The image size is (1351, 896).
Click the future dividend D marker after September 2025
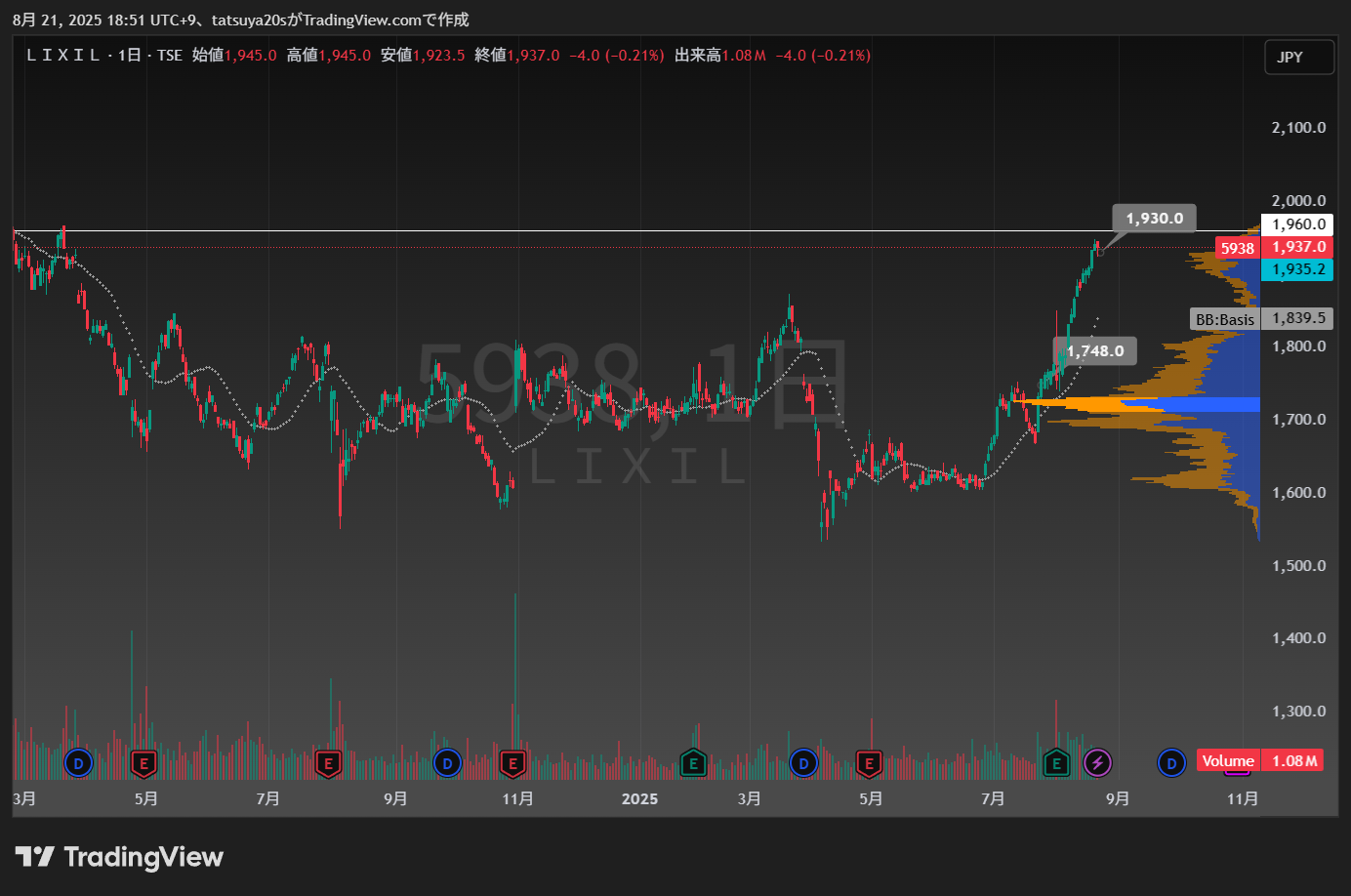pyautogui.click(x=1171, y=763)
